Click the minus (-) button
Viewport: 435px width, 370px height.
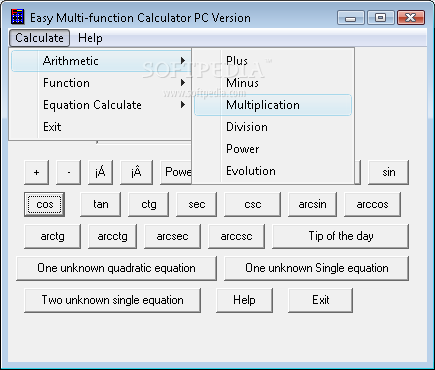pyautogui.click(x=69, y=172)
